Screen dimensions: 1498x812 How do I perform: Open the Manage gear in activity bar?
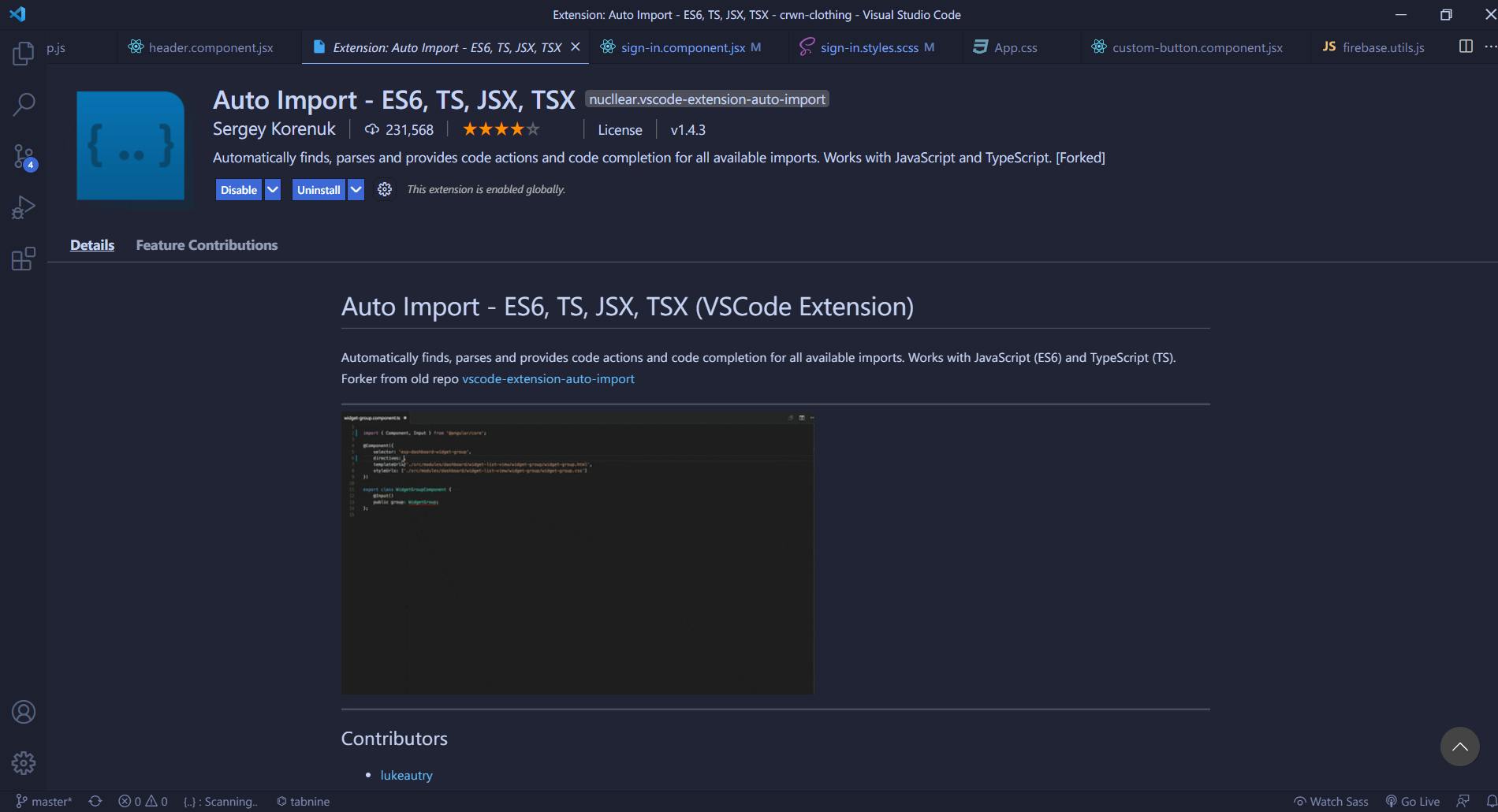pyautogui.click(x=24, y=763)
